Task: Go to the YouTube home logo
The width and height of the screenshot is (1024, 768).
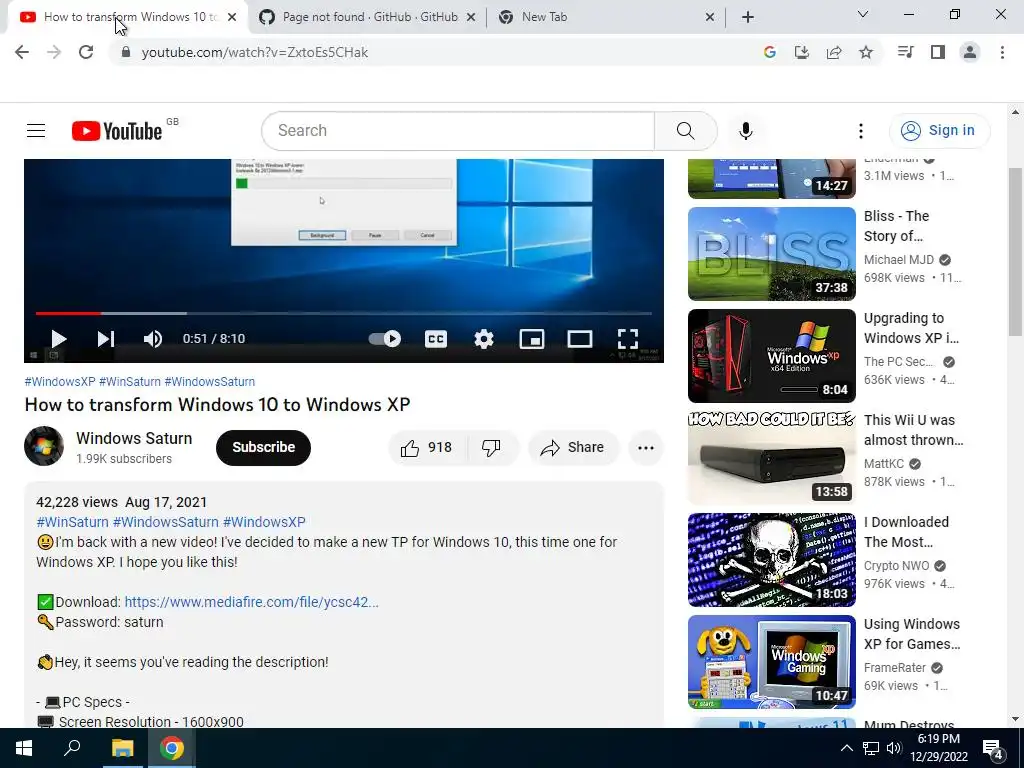Action: (117, 131)
